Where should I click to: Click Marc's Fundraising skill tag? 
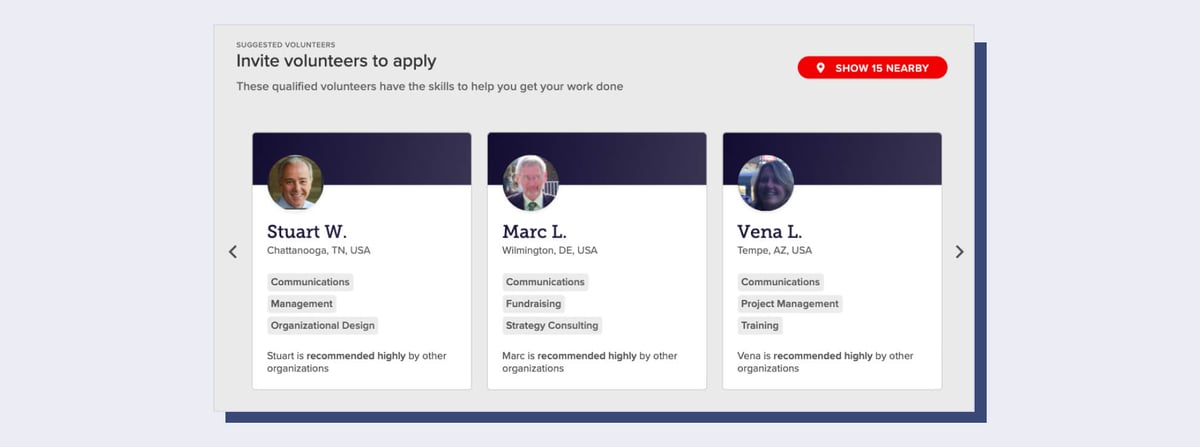tap(533, 304)
